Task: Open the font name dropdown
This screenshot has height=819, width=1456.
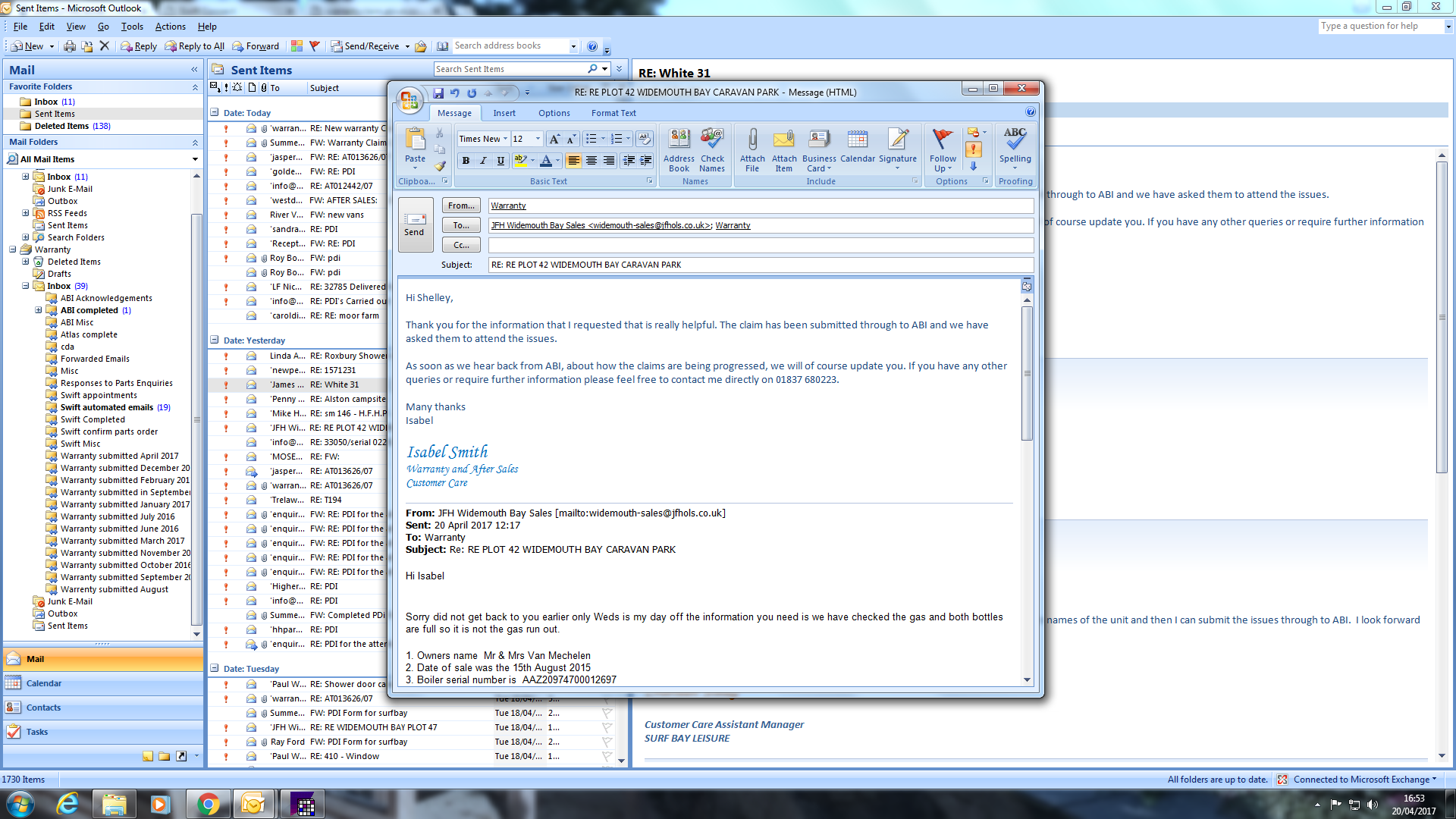Action: [505, 139]
